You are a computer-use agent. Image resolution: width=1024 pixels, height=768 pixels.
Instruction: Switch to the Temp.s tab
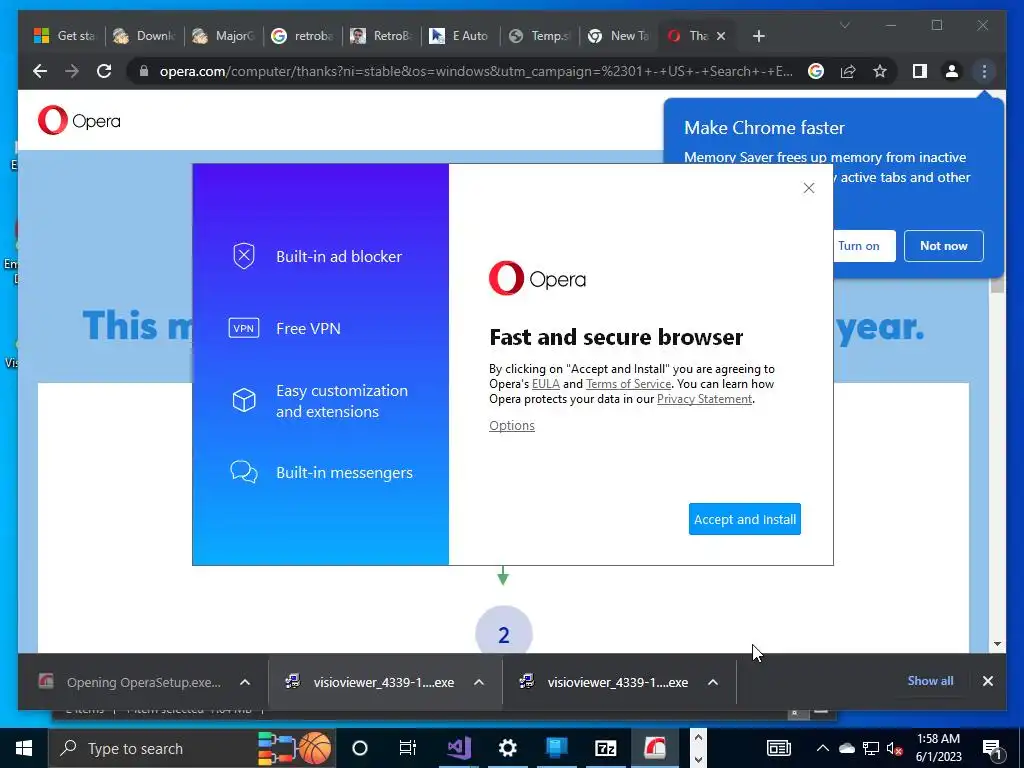[x=539, y=36]
